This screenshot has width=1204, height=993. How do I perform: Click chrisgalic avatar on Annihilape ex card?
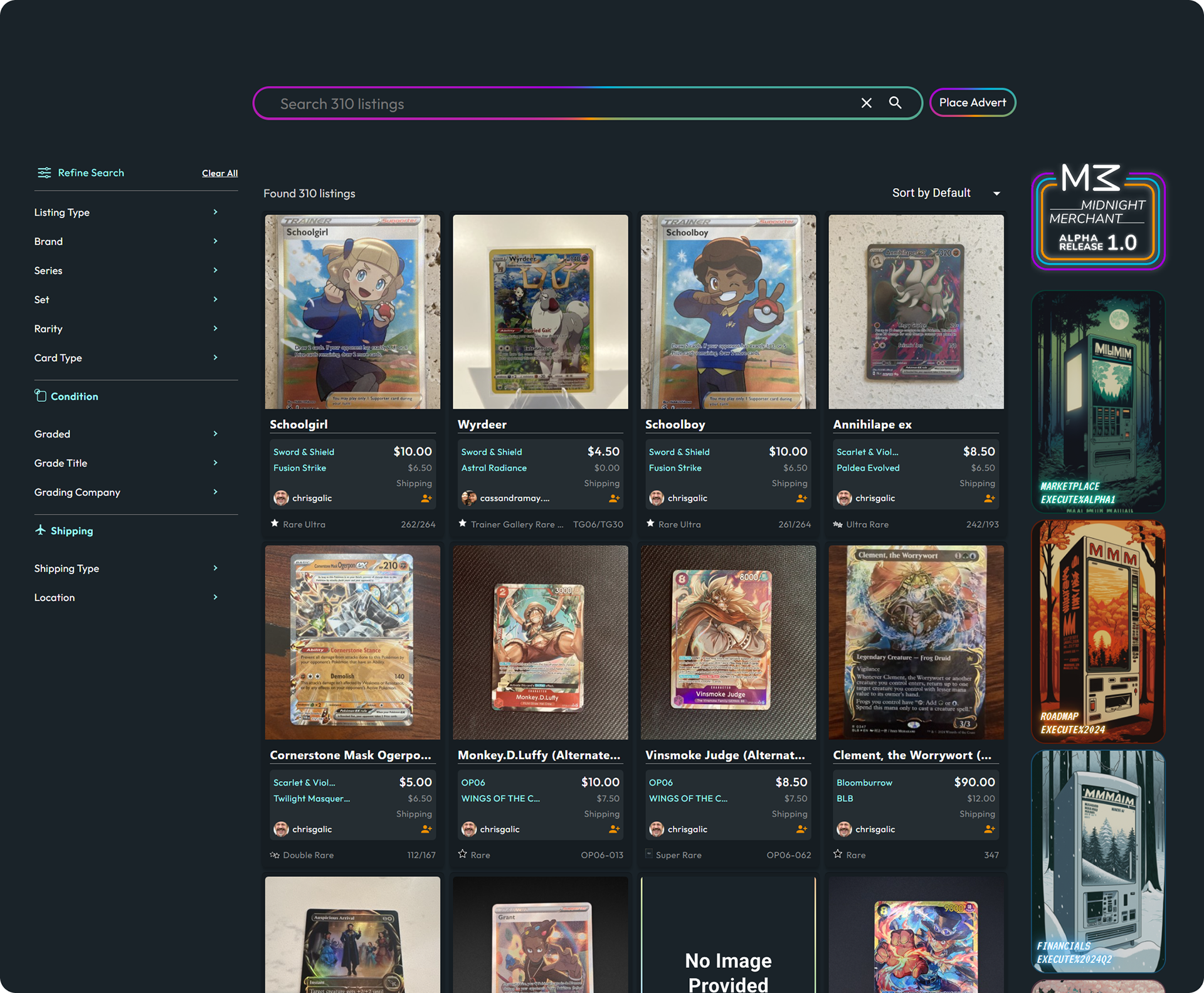(844, 498)
